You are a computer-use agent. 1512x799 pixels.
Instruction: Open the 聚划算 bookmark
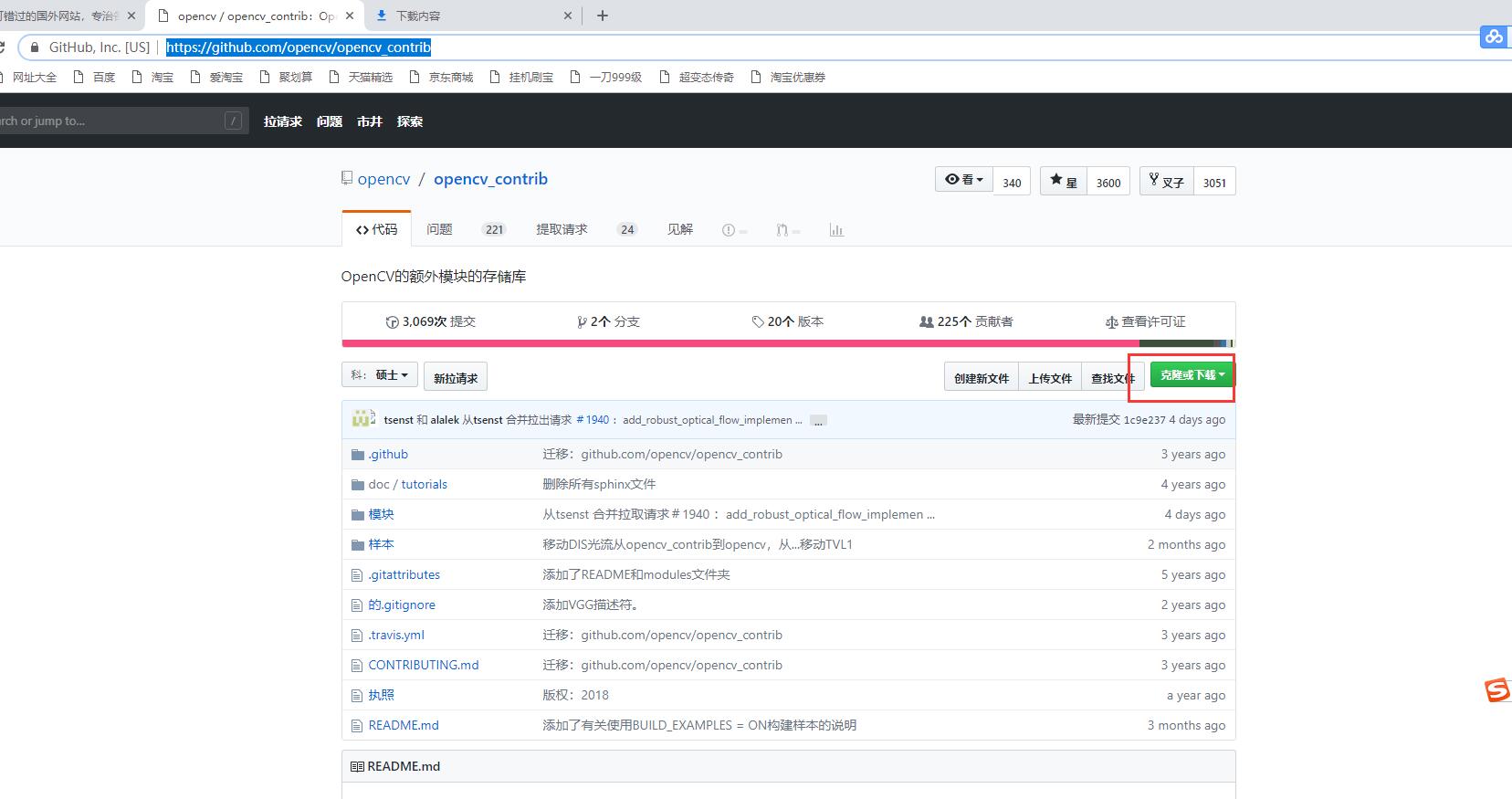[x=286, y=78]
